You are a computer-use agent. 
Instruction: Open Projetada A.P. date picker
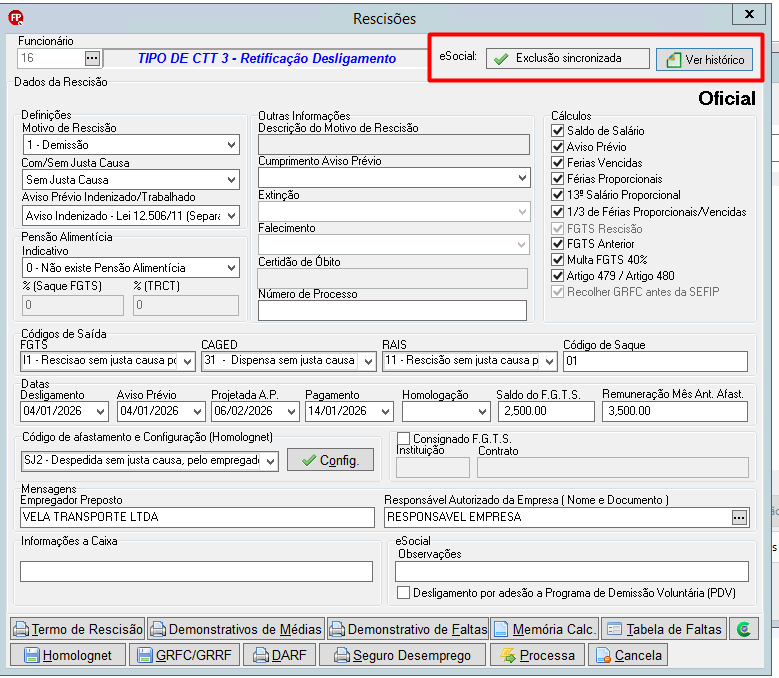(x=292, y=412)
